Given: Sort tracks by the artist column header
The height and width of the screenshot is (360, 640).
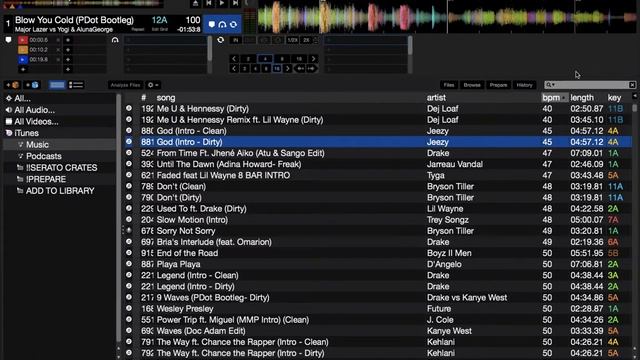Looking at the screenshot, I should tap(436, 98).
